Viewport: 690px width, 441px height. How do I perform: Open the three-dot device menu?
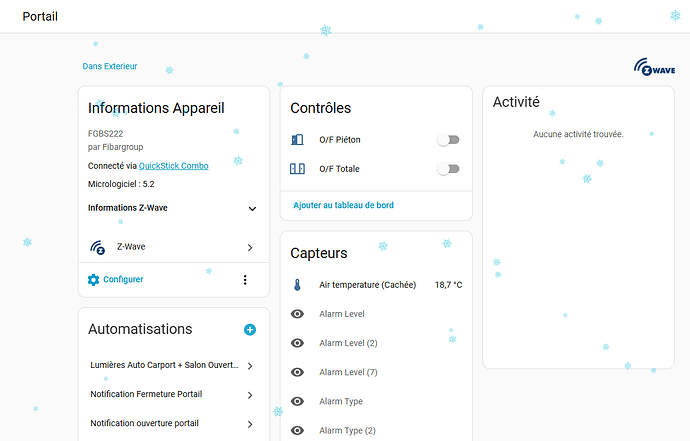click(x=245, y=280)
